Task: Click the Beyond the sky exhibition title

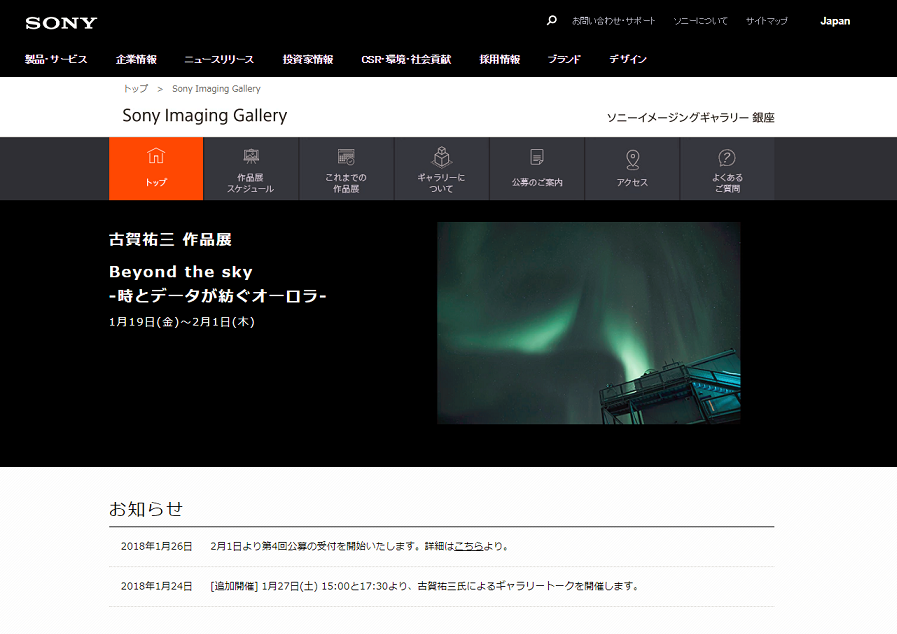Action: coord(181,271)
